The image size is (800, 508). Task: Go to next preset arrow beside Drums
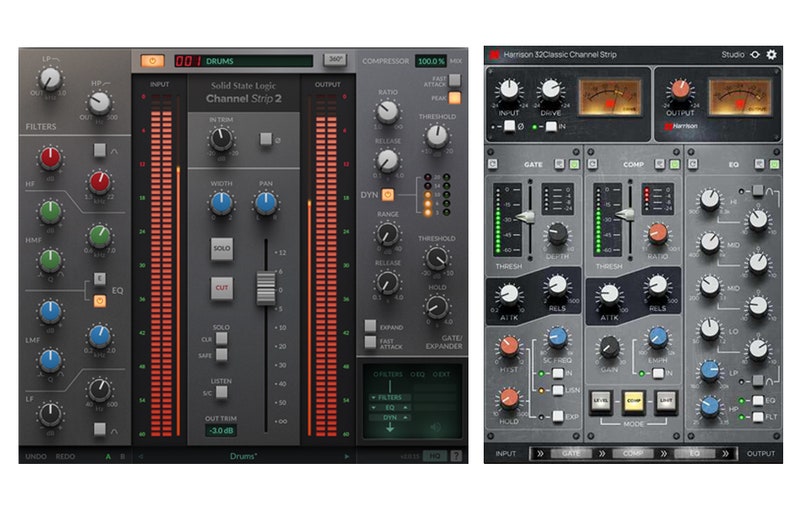point(347,456)
